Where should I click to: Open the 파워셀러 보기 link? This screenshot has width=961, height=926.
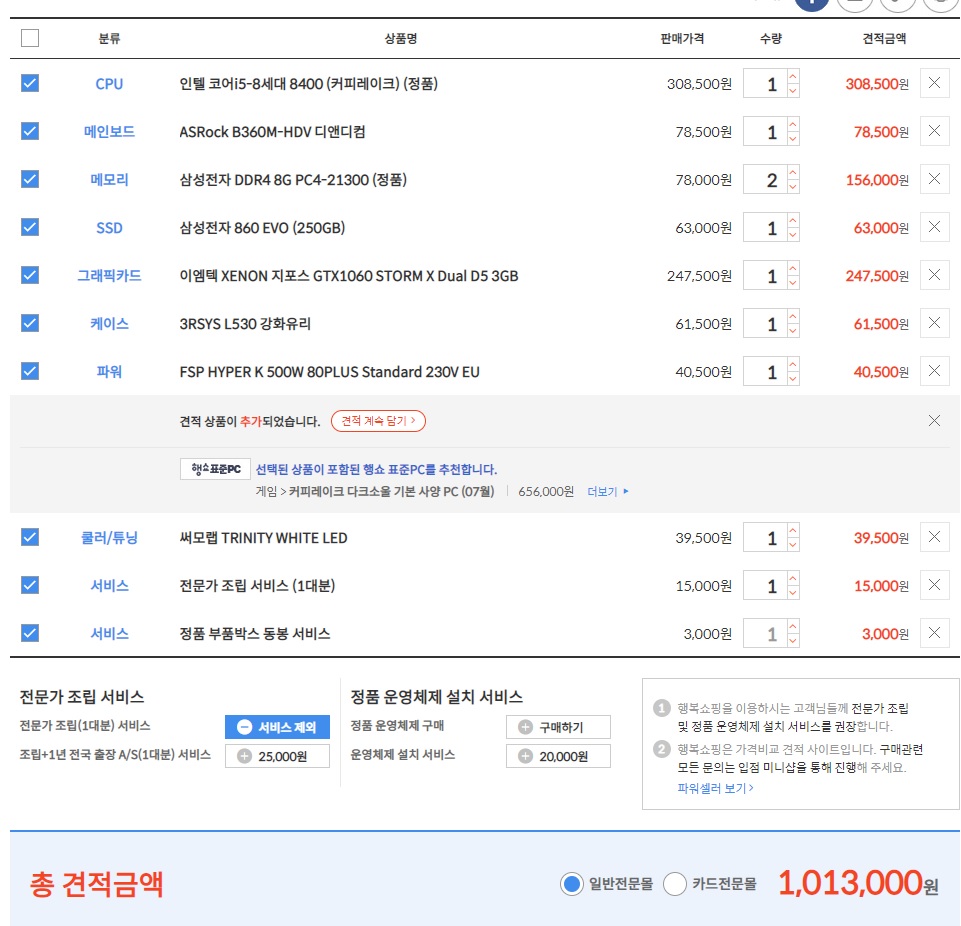(715, 788)
